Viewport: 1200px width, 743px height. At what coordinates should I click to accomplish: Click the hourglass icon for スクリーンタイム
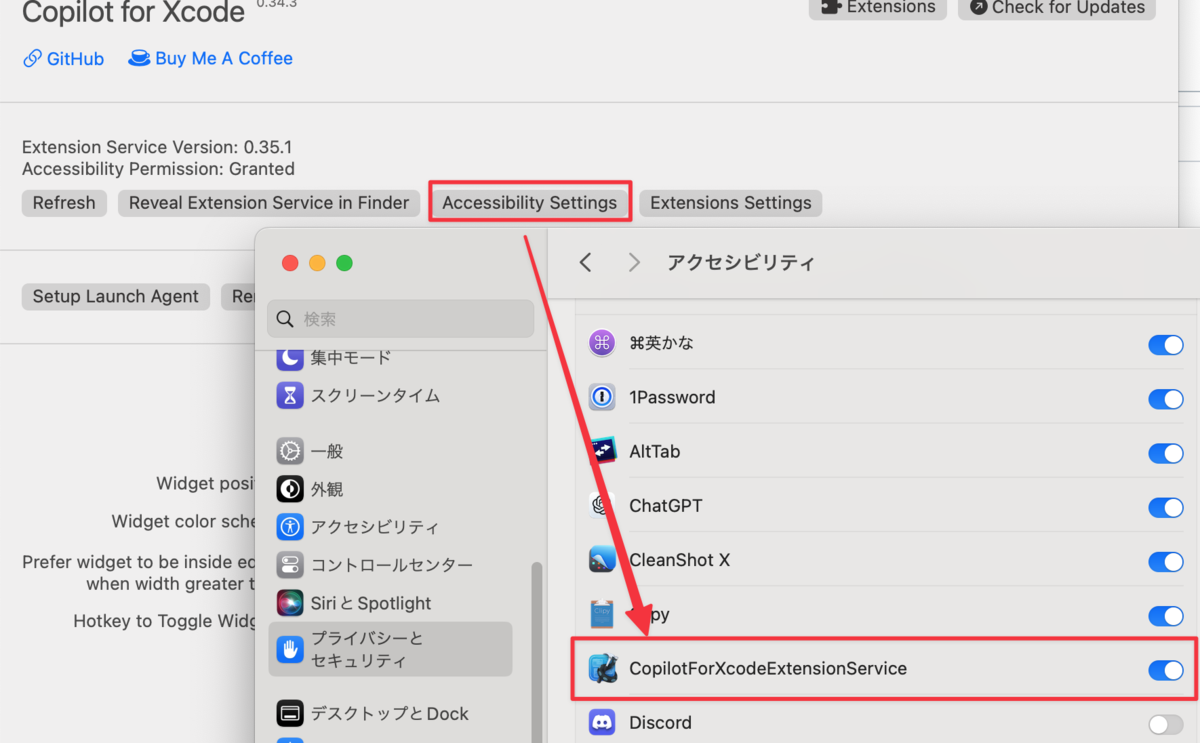290,395
